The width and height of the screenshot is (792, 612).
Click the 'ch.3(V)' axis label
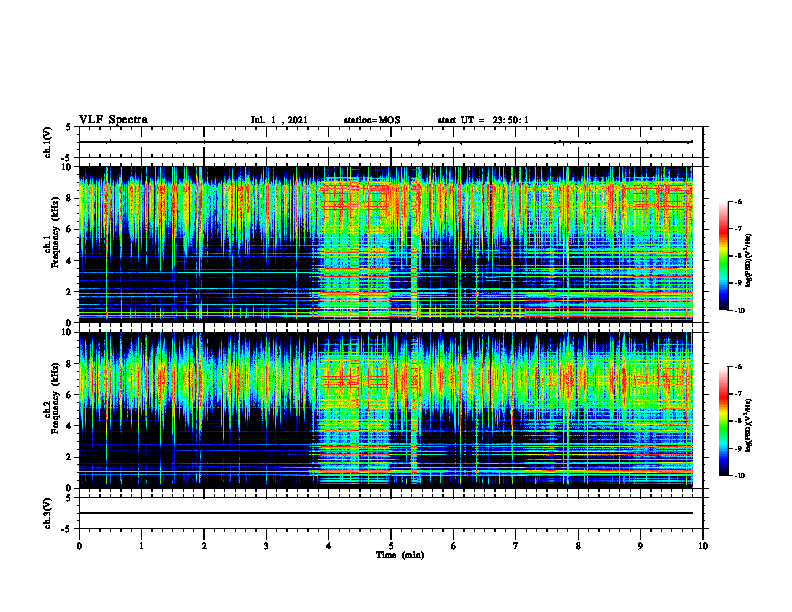(48, 514)
